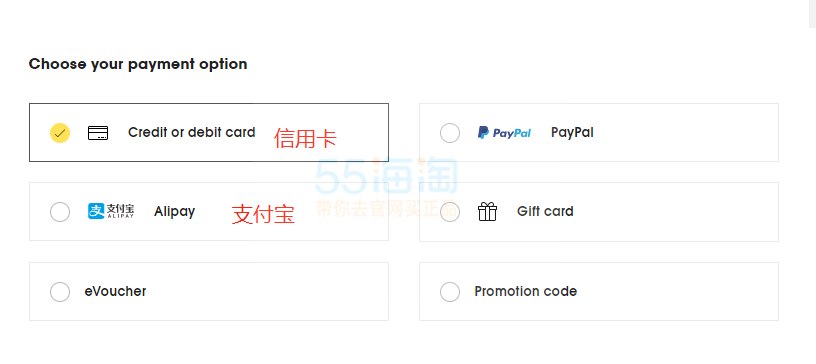Click the PayPal logo icon
The image size is (816, 364).
pyautogui.click(x=504, y=133)
